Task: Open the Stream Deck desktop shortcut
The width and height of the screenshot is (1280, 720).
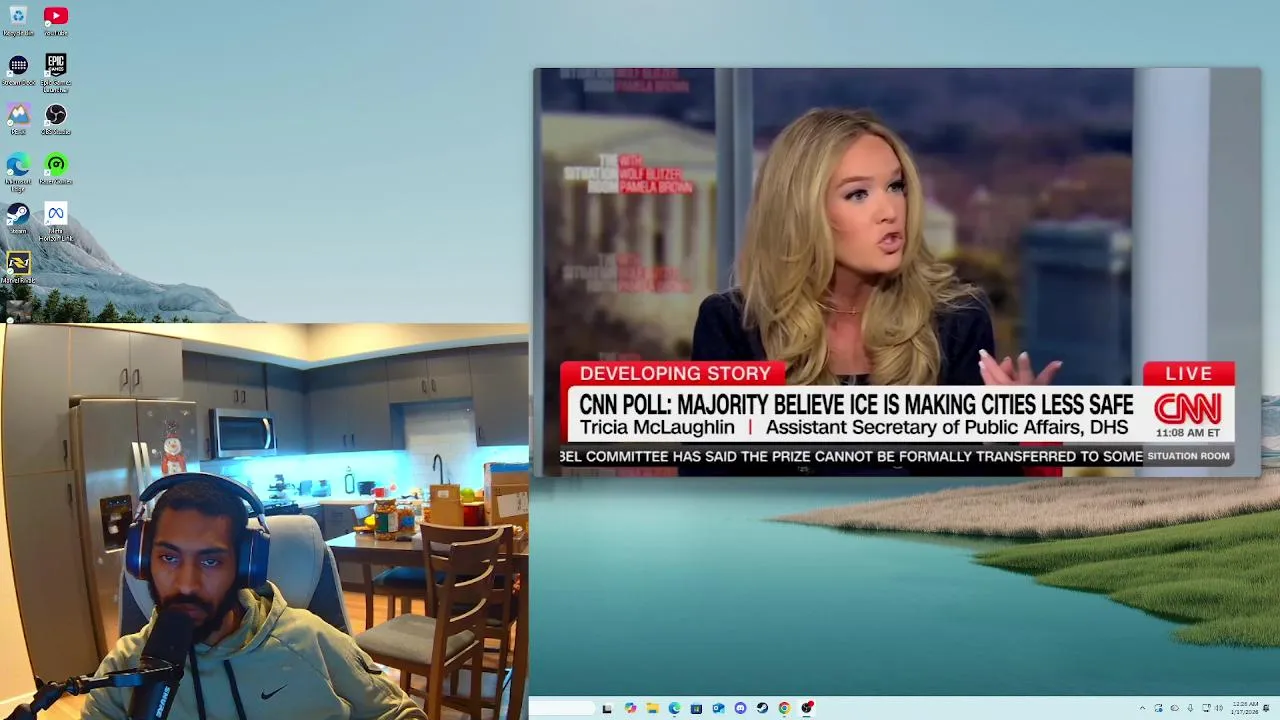Action: coord(18,70)
